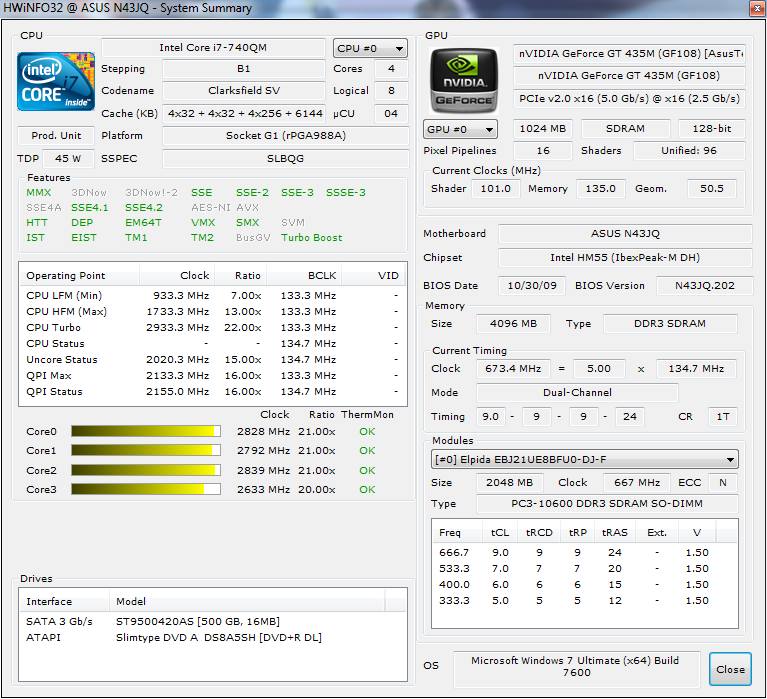Click the BIOS Version N43JQ.202 field
This screenshot has height=699, width=767.
click(x=704, y=286)
